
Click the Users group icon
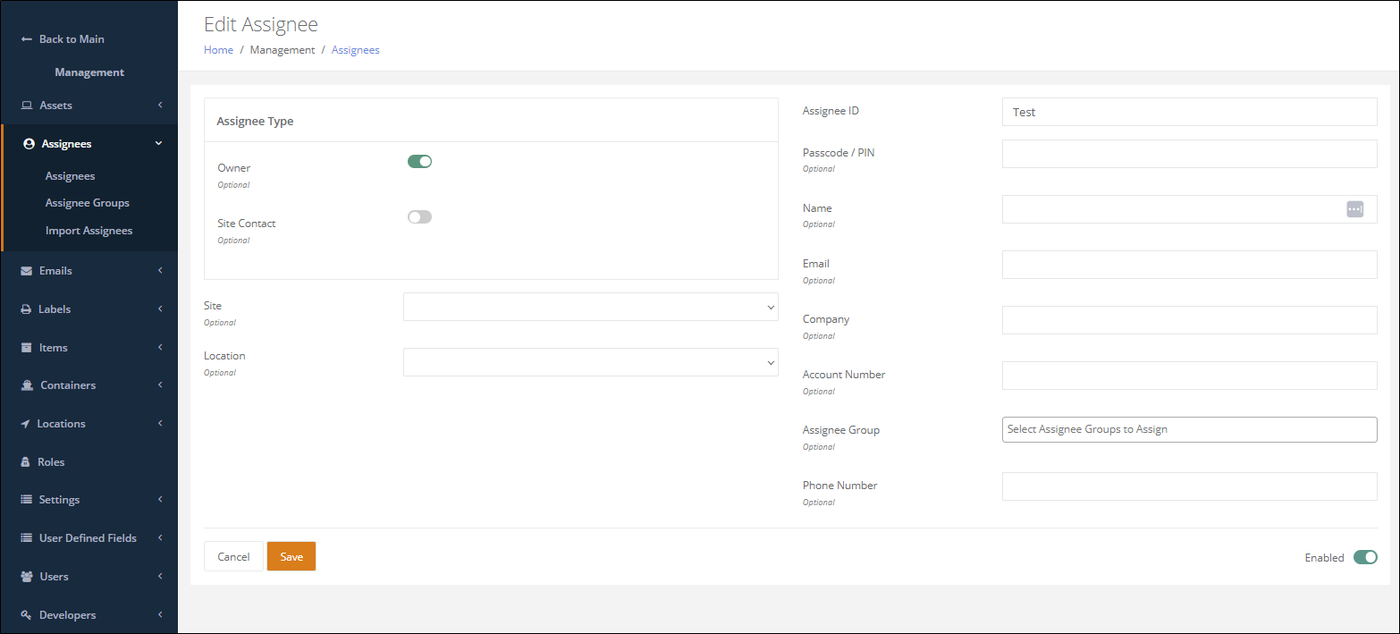pos(27,577)
